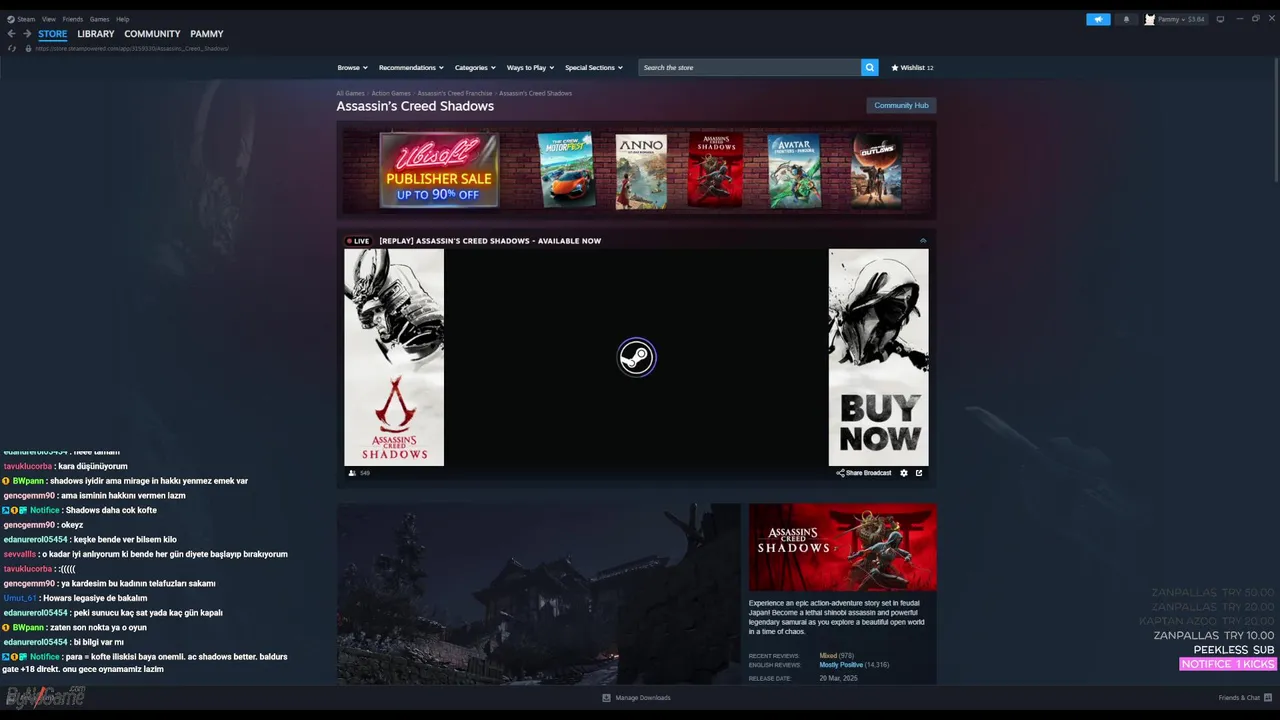Switch to the STORE tab
1280x720 pixels.
pyautogui.click(x=53, y=34)
